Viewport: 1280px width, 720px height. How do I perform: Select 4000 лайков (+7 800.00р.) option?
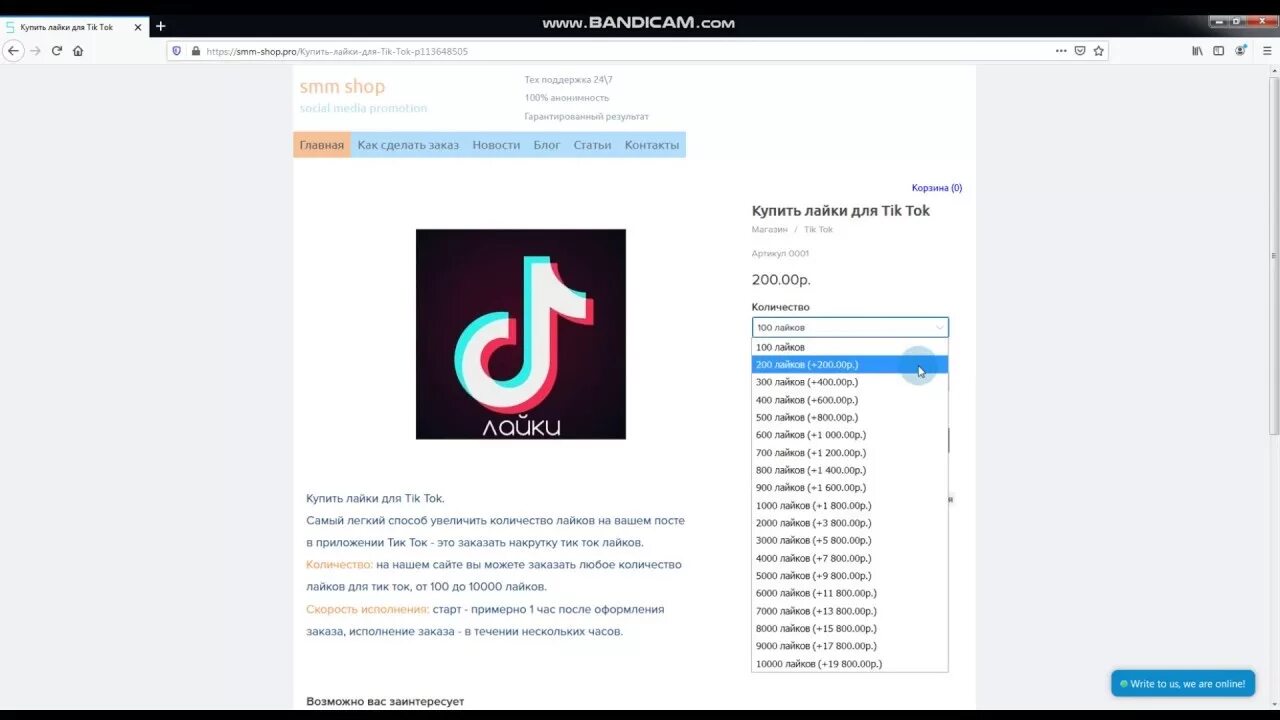[850, 558]
